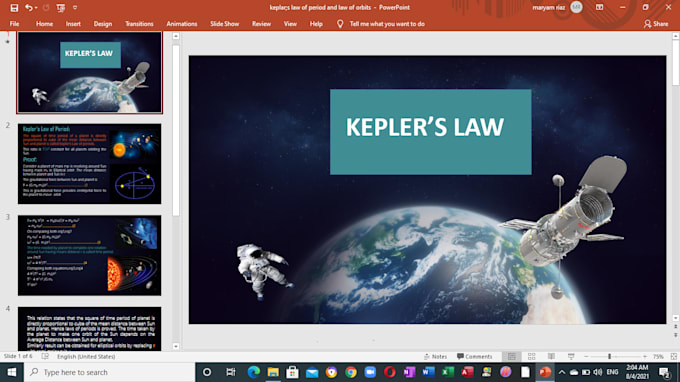Undo the last action
The image size is (680, 382).
point(28,8)
